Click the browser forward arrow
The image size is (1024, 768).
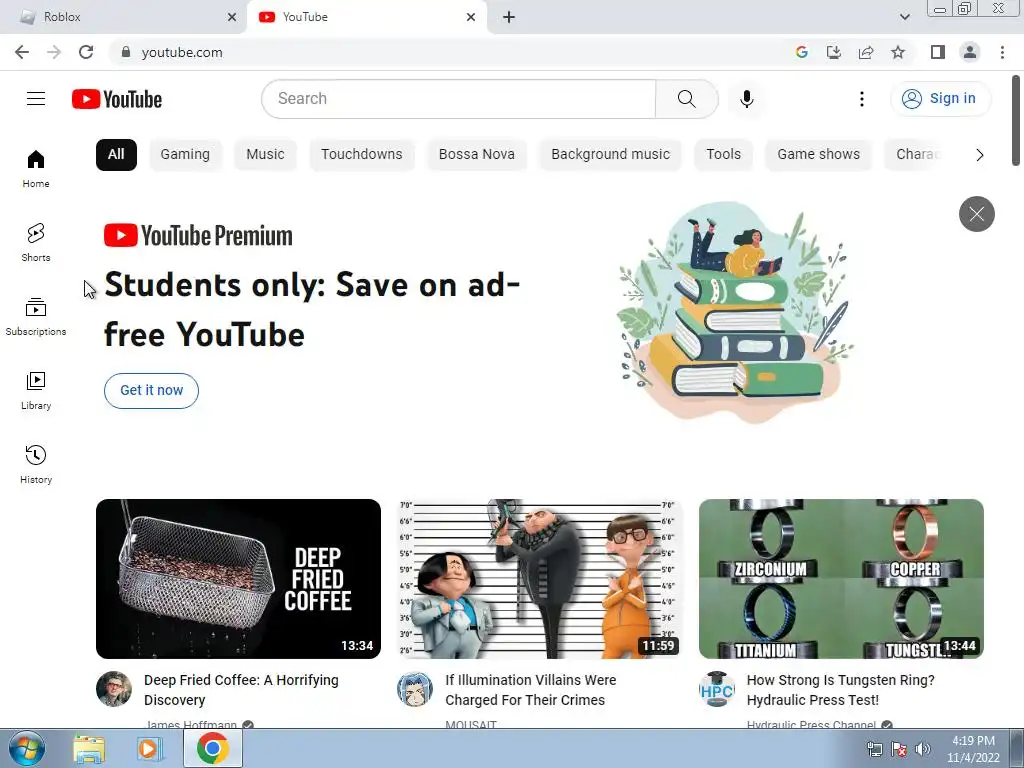point(54,52)
